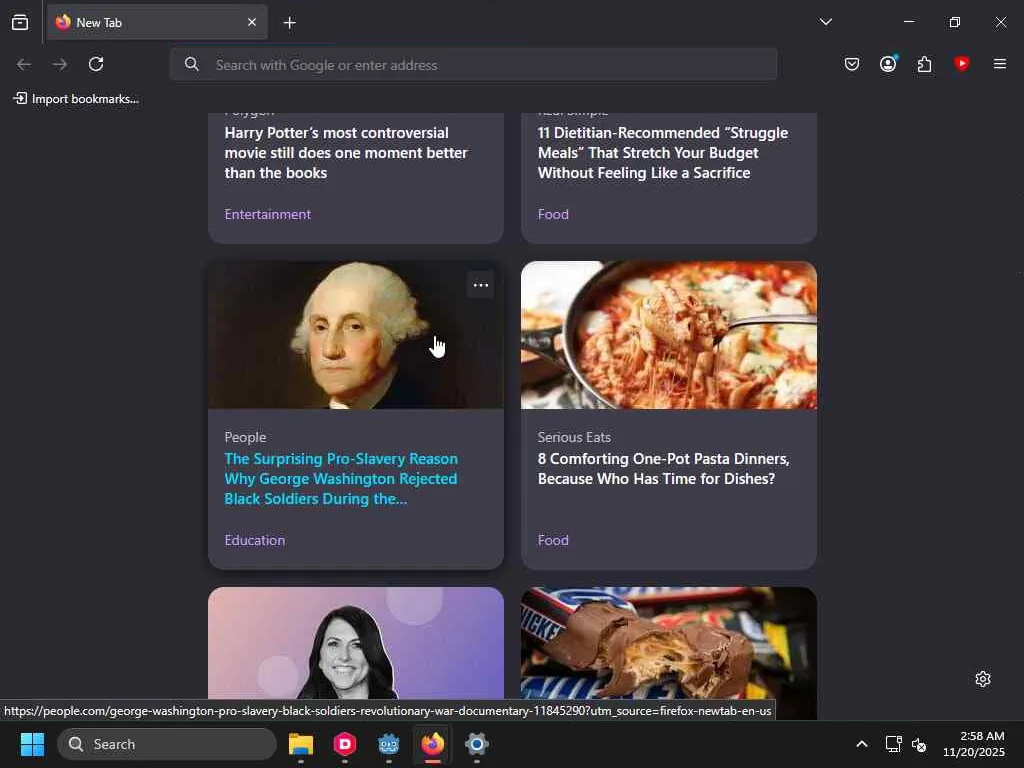Select Food topic under Struggle Meals card
The image size is (1024, 768).
click(553, 214)
